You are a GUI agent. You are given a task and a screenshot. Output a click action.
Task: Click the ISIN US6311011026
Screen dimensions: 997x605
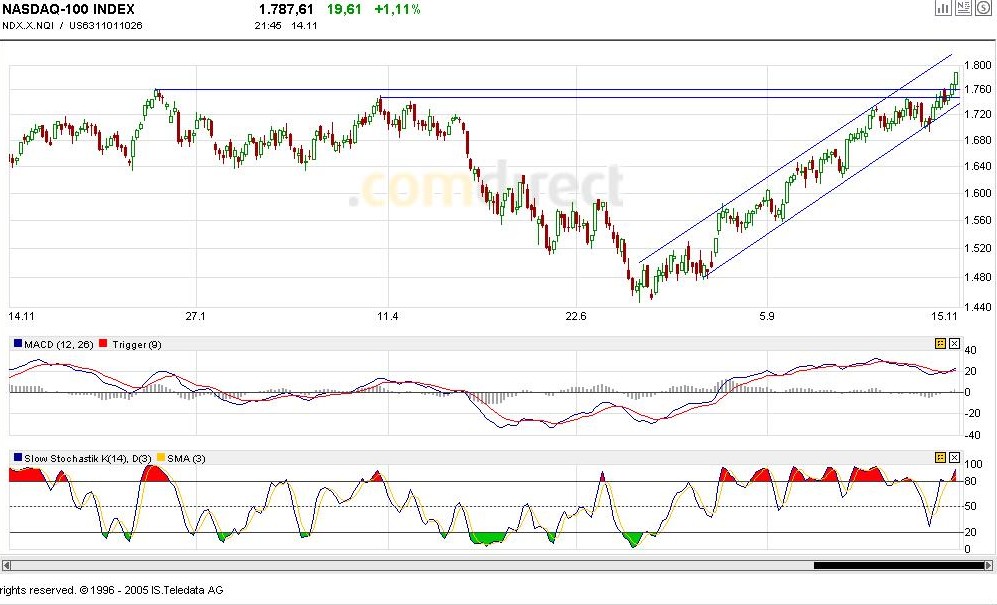coord(106,25)
